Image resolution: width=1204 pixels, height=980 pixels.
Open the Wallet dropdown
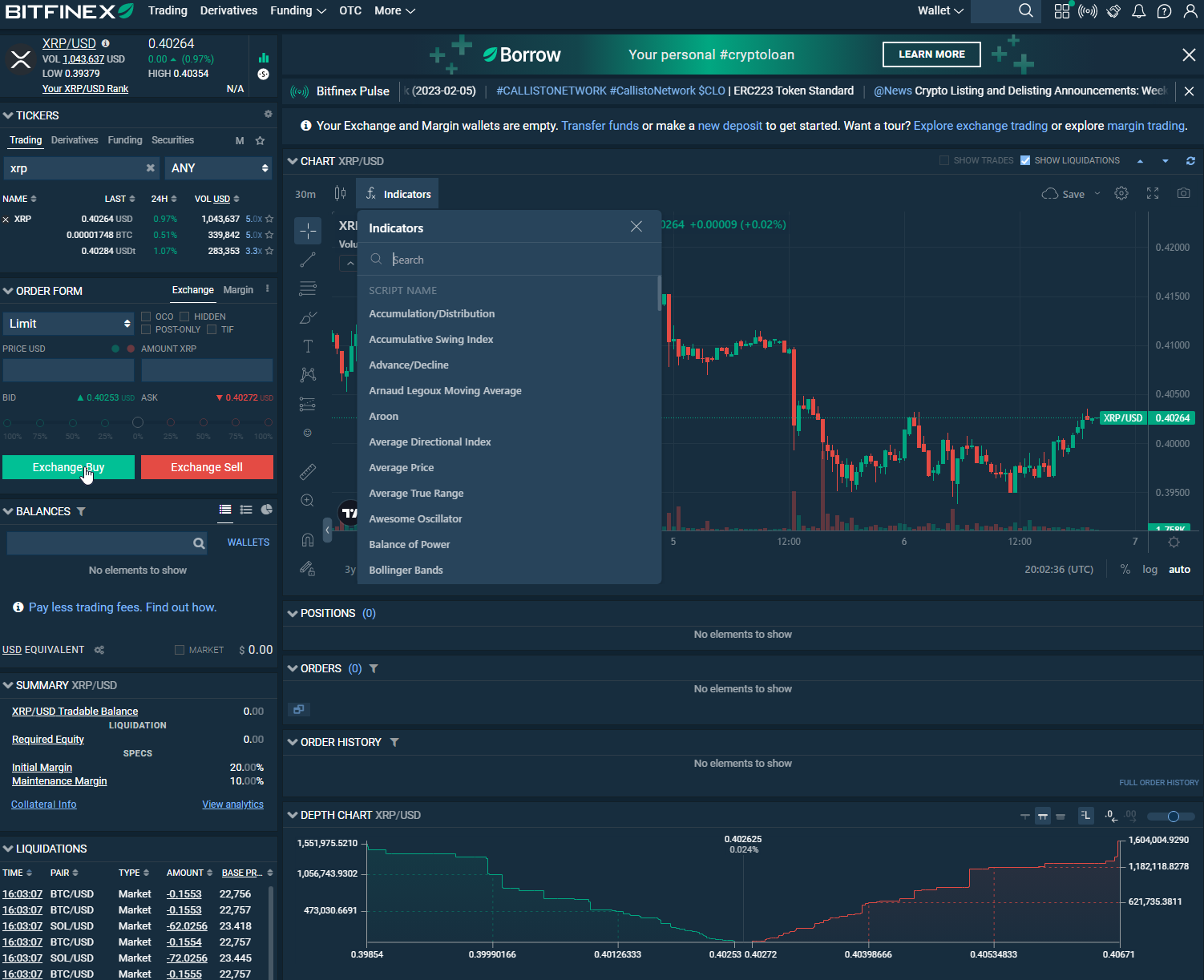940,10
